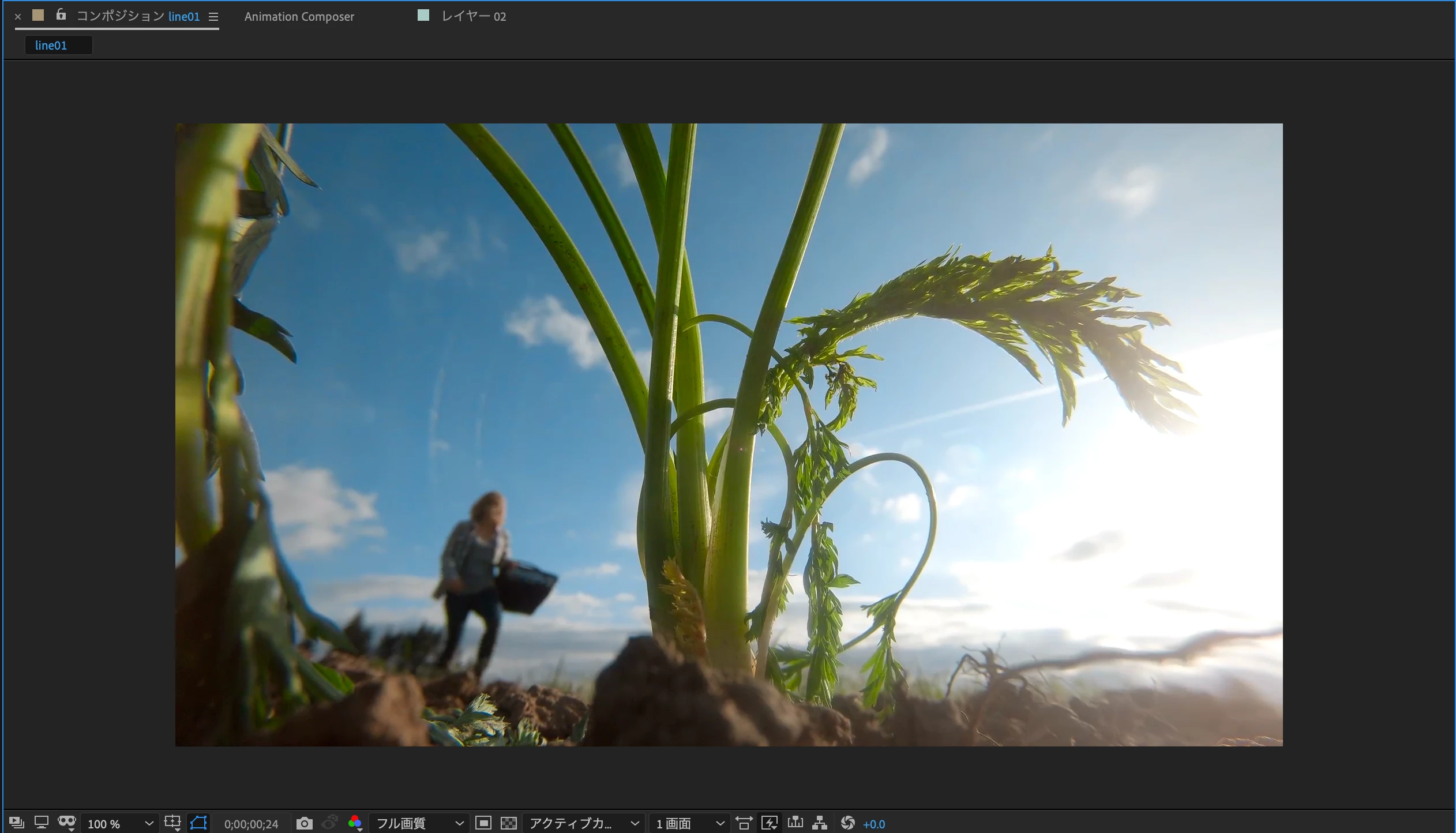Click the always preview this view icon
The image size is (1456, 833).
(x=16, y=823)
